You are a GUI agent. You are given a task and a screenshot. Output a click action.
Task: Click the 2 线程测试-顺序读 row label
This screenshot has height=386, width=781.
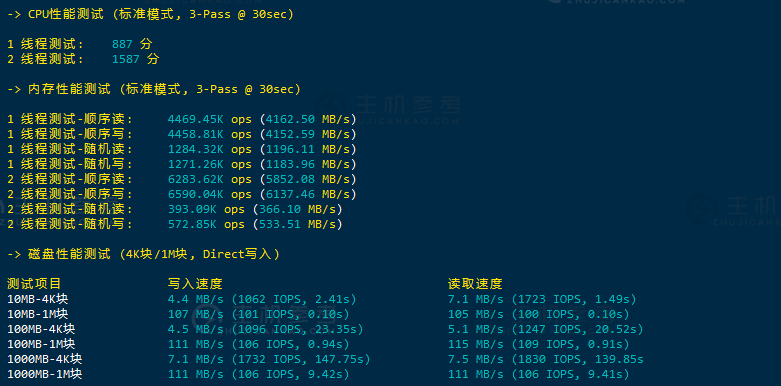pos(70,179)
